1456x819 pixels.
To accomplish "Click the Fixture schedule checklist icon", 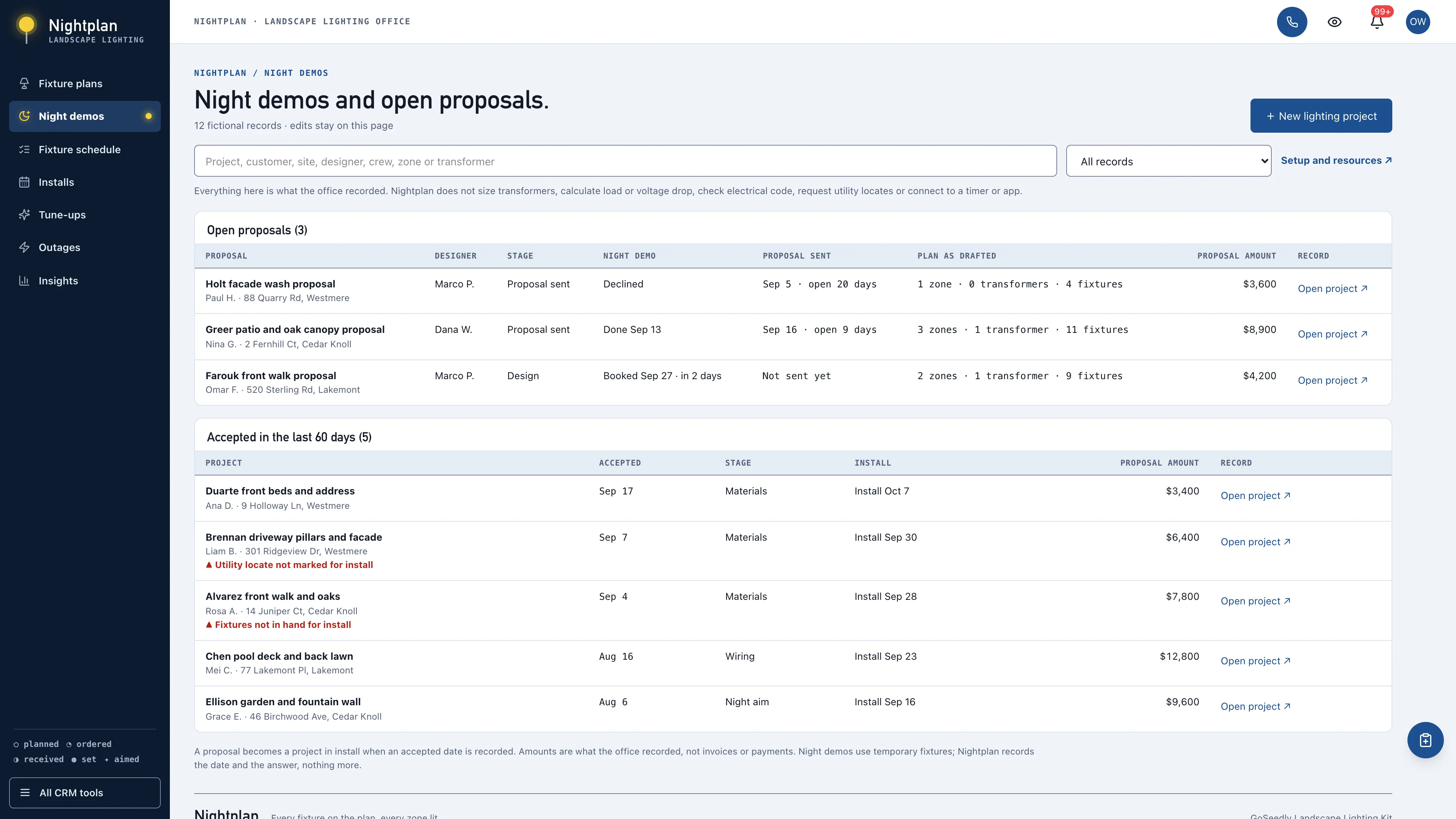I will click(x=24, y=150).
